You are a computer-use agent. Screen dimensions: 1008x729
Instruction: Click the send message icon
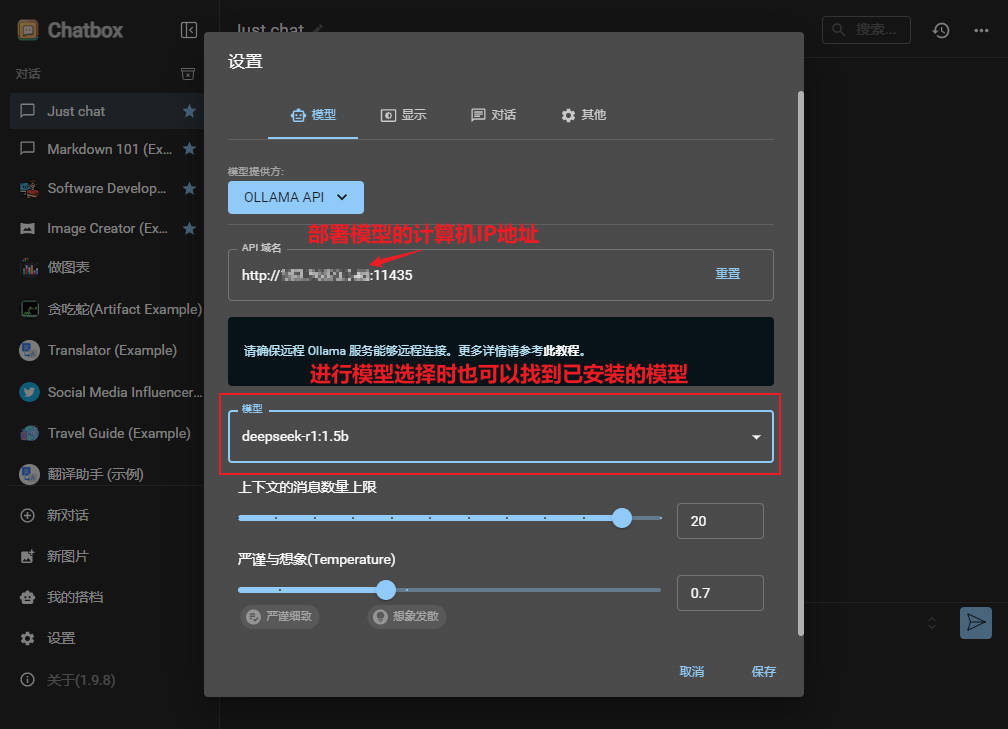976,622
